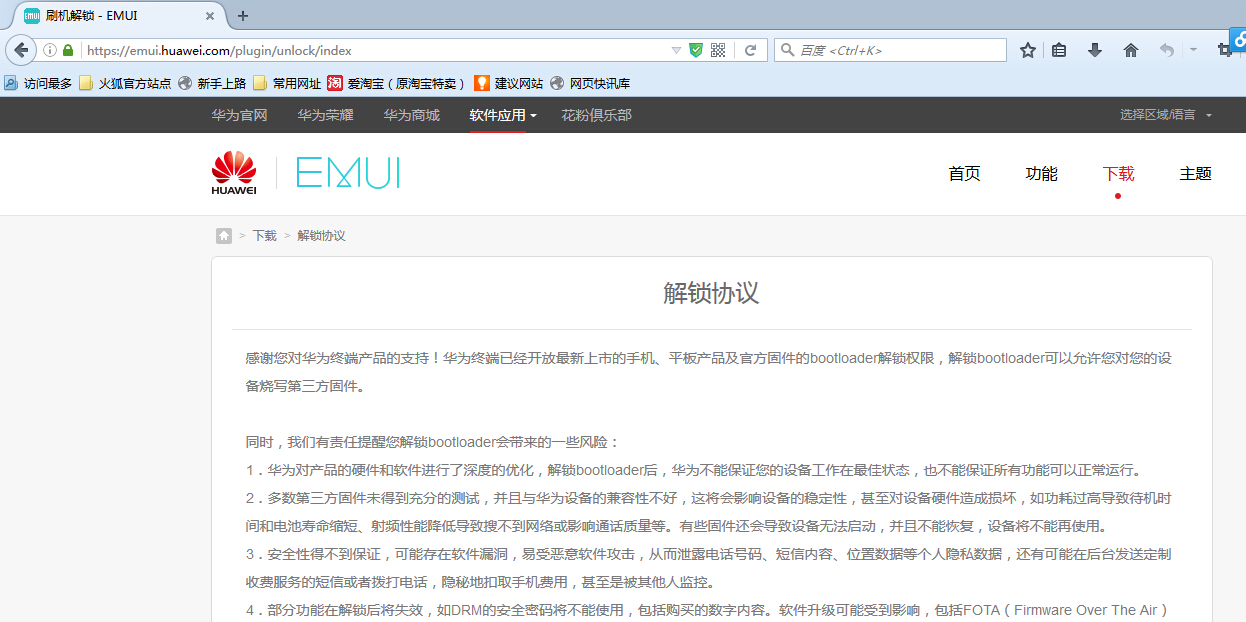Image resolution: width=1246 pixels, height=622 pixels.
Task: Open the 爱淘宝（原淘宝特卖）bookmark
Action: click(x=397, y=83)
